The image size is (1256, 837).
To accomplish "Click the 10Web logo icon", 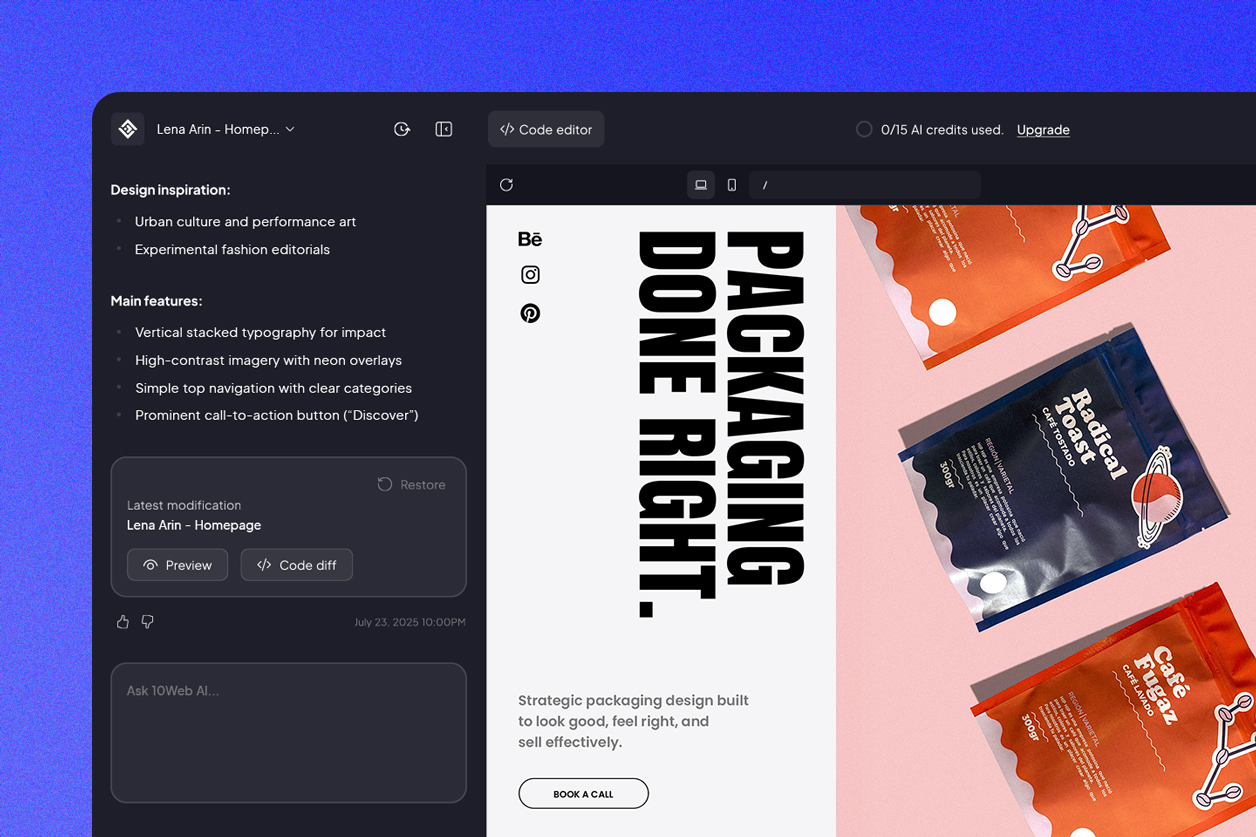I will pos(128,129).
